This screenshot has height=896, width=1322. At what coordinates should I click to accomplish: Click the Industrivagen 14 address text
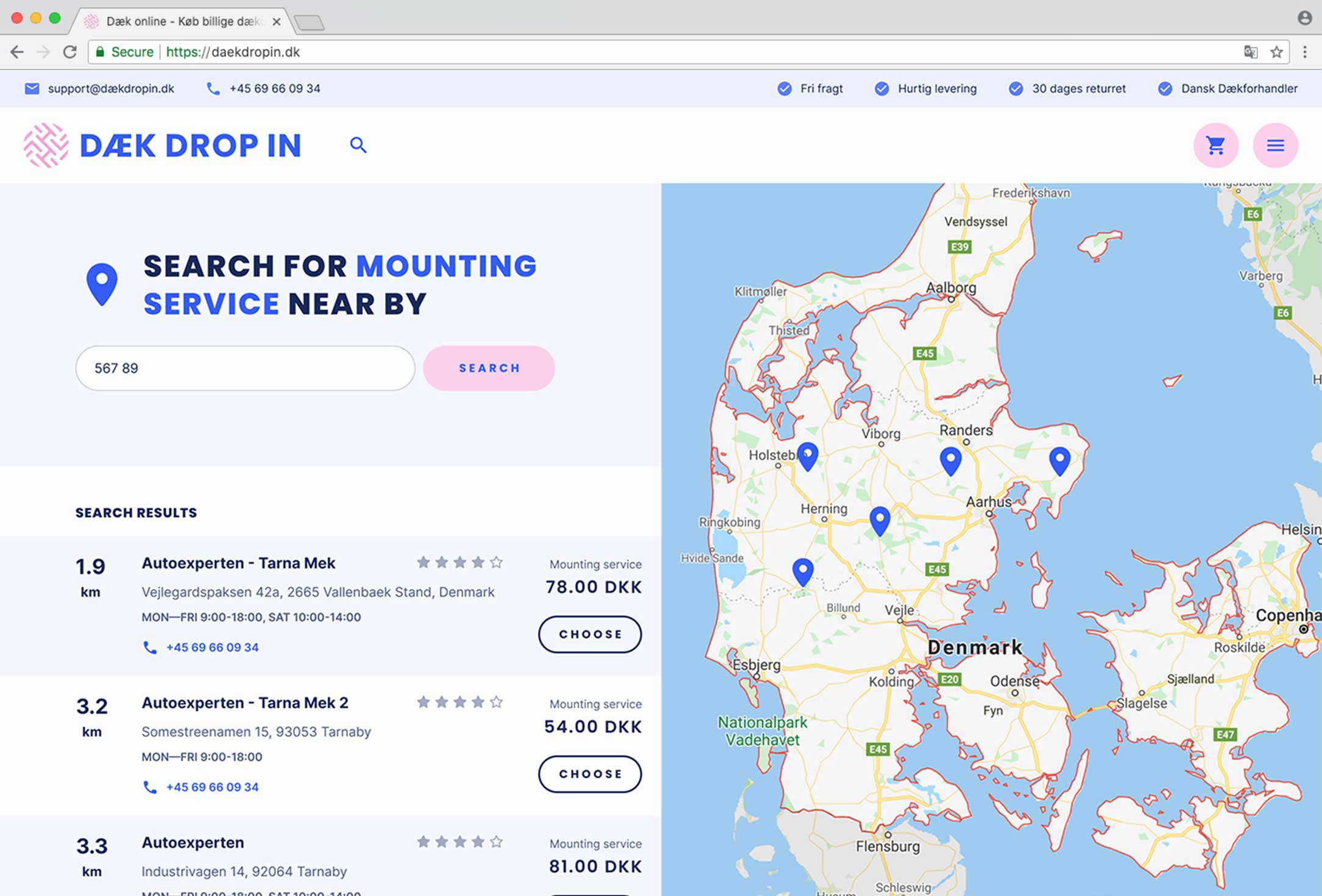pyautogui.click(x=244, y=871)
